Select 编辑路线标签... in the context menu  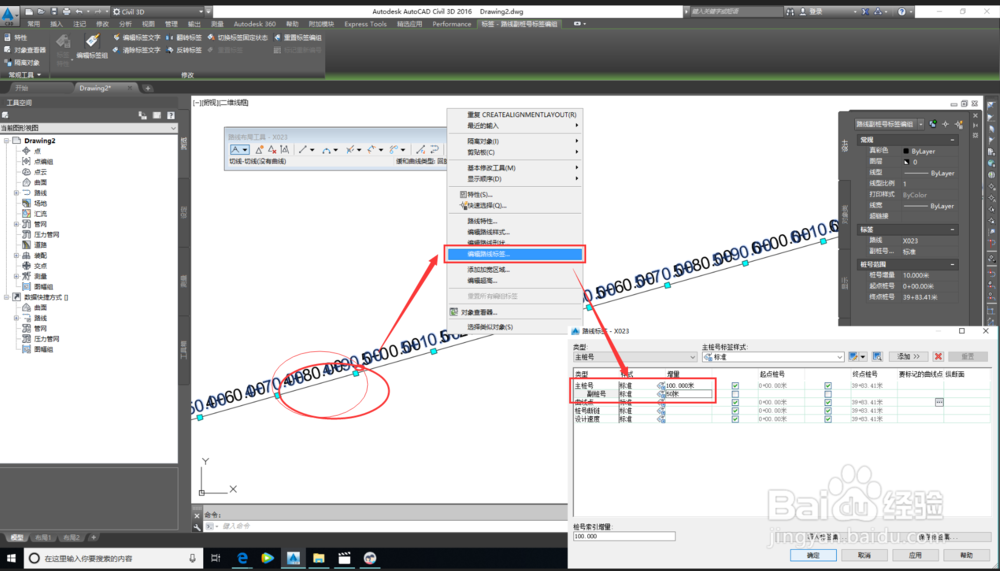click(x=514, y=254)
